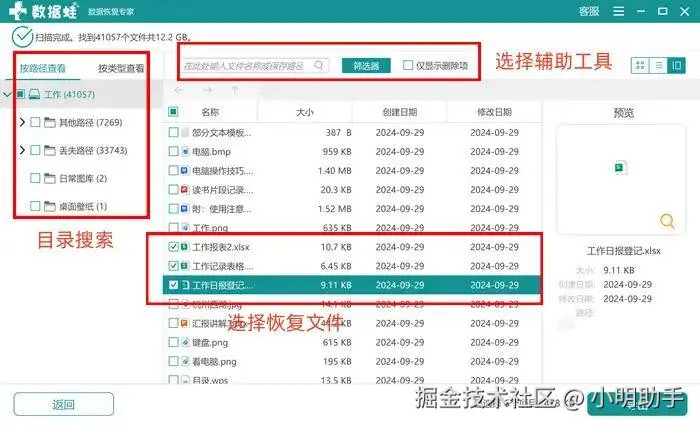Sort by 创建日期 column header
Image resolution: width=700 pixels, height=426 pixels.
400,112
